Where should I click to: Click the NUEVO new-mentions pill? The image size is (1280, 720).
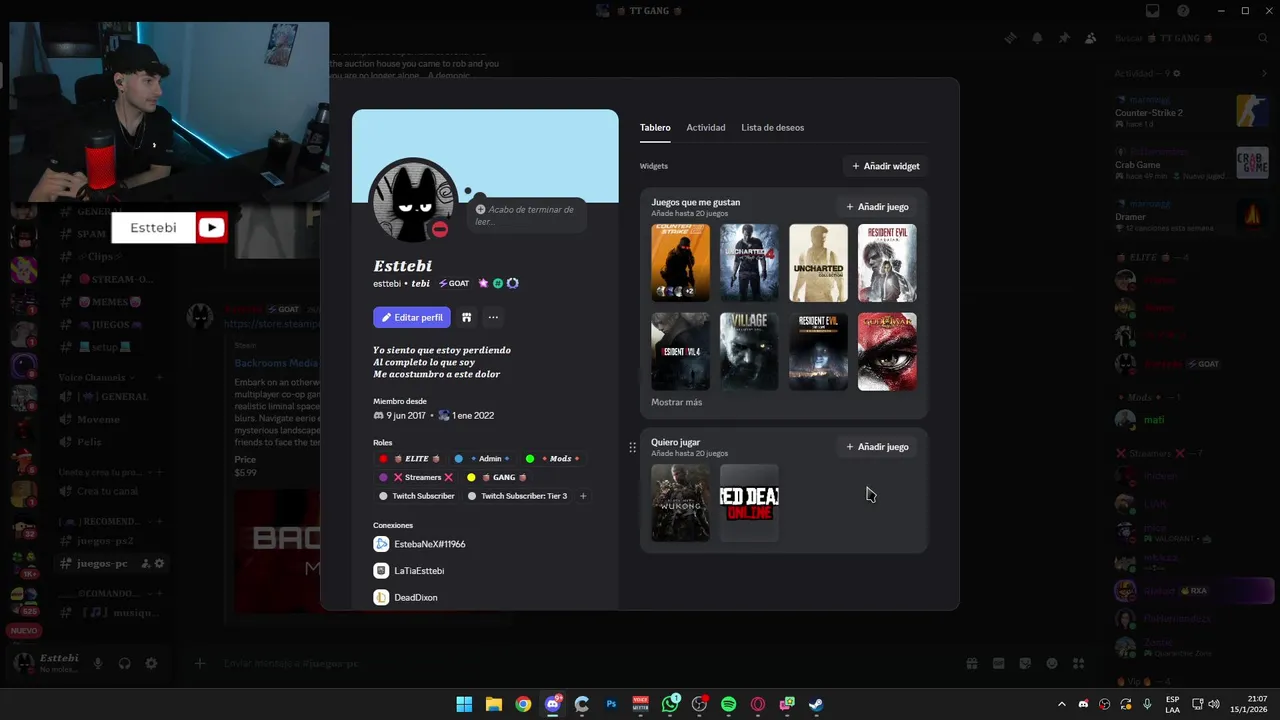pyautogui.click(x=24, y=631)
